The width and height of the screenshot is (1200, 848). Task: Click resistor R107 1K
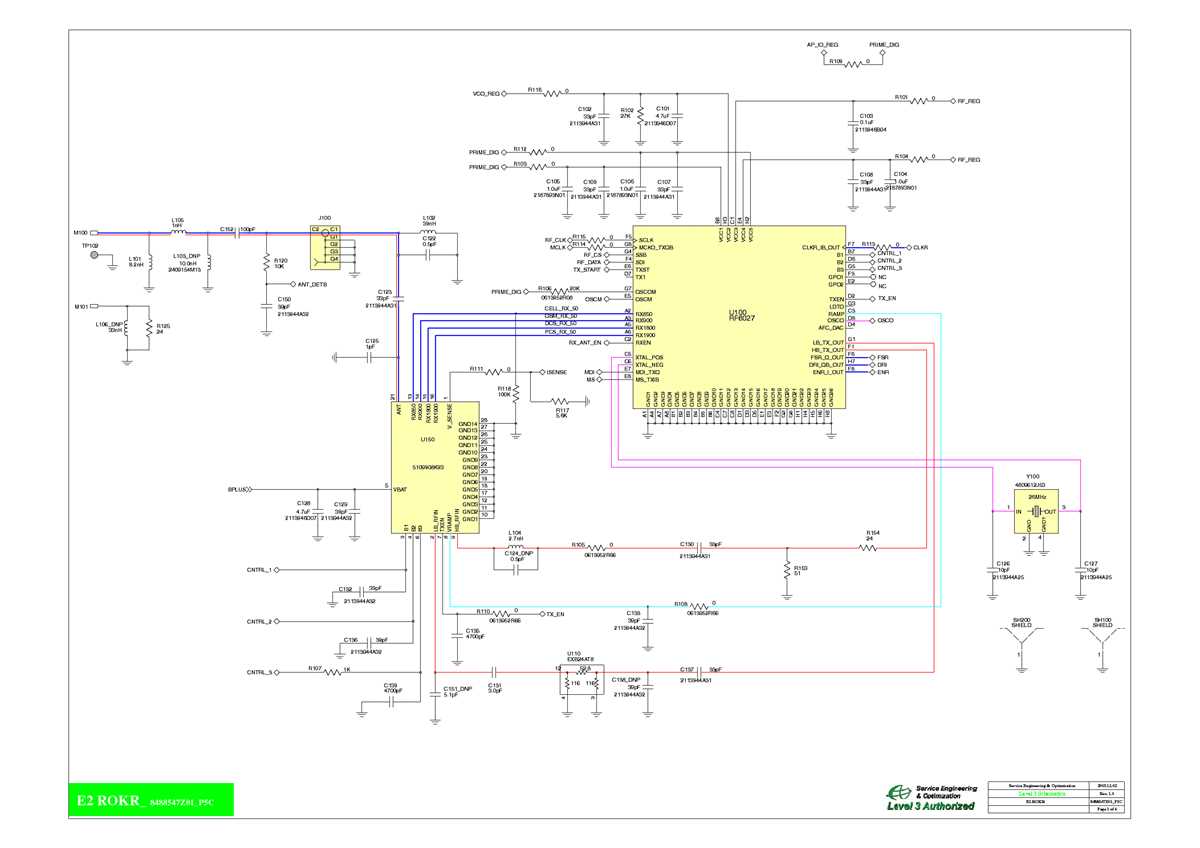click(x=334, y=672)
